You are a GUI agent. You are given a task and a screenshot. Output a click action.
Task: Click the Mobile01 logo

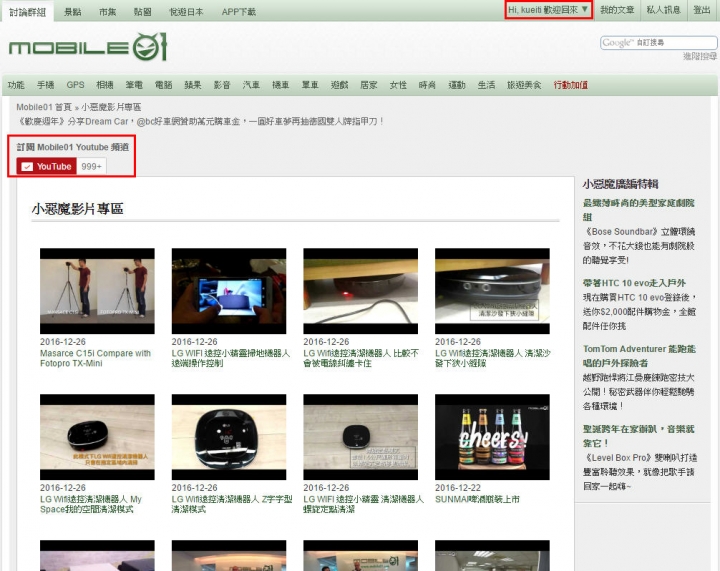pyautogui.click(x=87, y=46)
